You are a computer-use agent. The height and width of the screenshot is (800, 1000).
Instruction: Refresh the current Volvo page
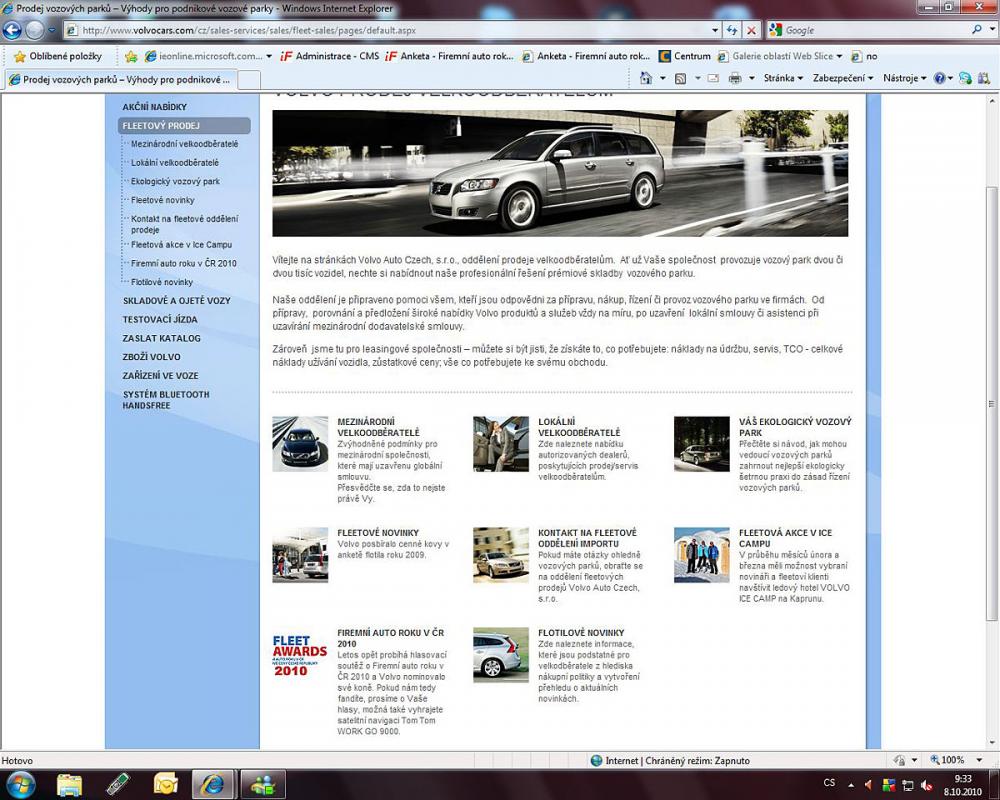click(x=732, y=30)
